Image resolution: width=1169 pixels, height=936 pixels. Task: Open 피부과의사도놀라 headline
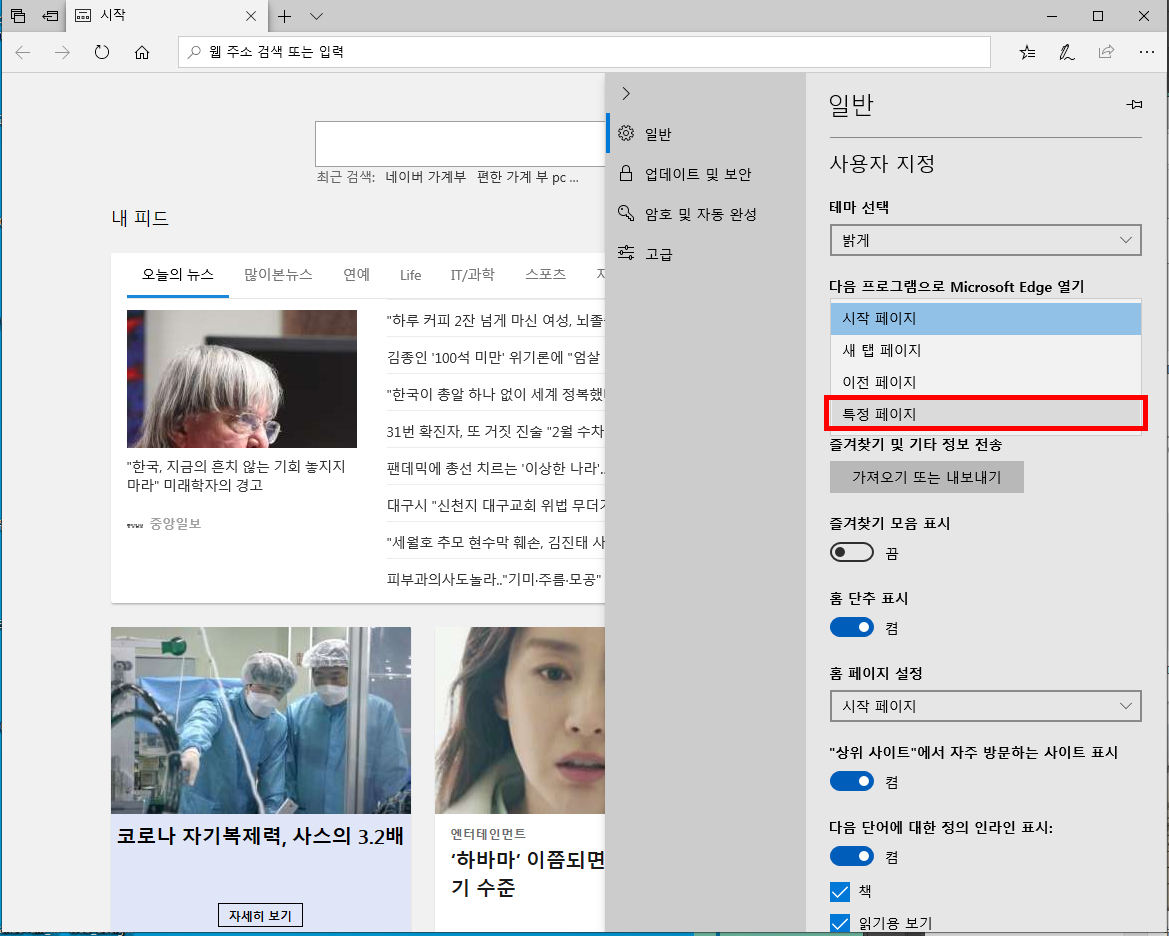494,579
